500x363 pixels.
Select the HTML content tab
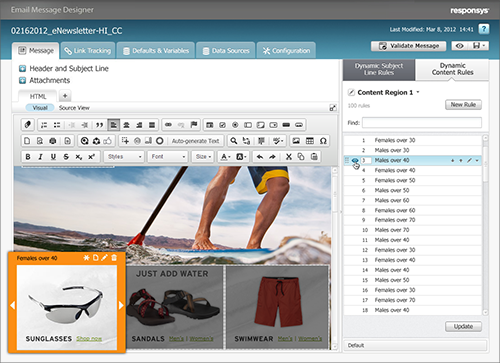[x=38, y=96]
